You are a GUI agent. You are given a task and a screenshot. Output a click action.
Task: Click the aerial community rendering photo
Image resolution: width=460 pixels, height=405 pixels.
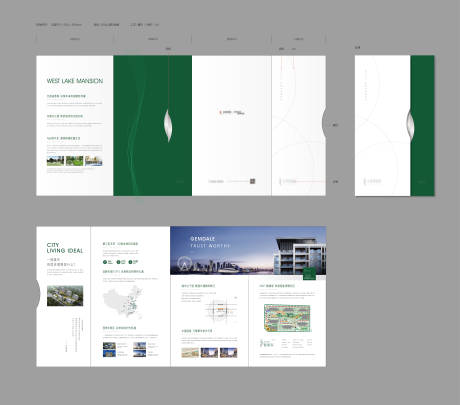pos(65,296)
